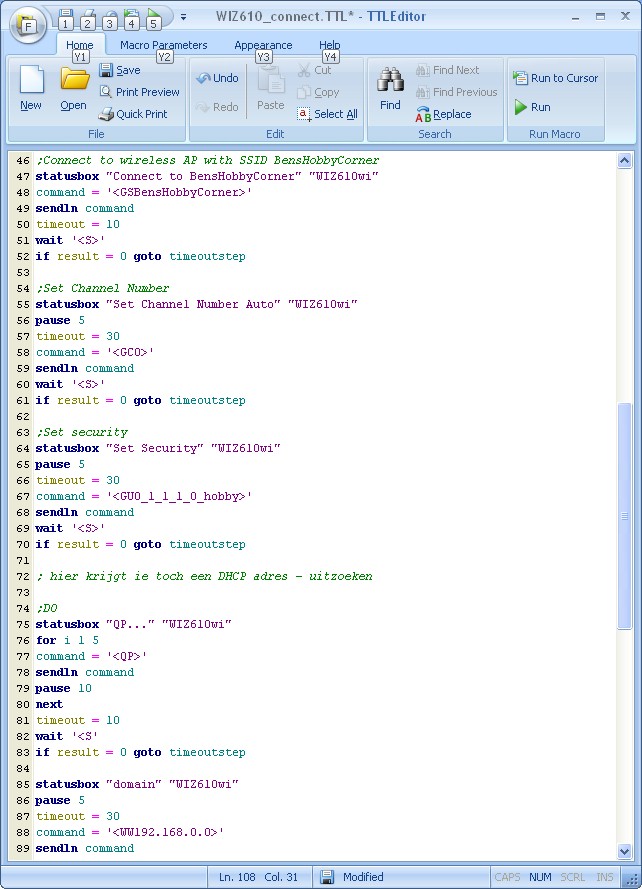Click quick access icon labeled 3

tap(109, 17)
